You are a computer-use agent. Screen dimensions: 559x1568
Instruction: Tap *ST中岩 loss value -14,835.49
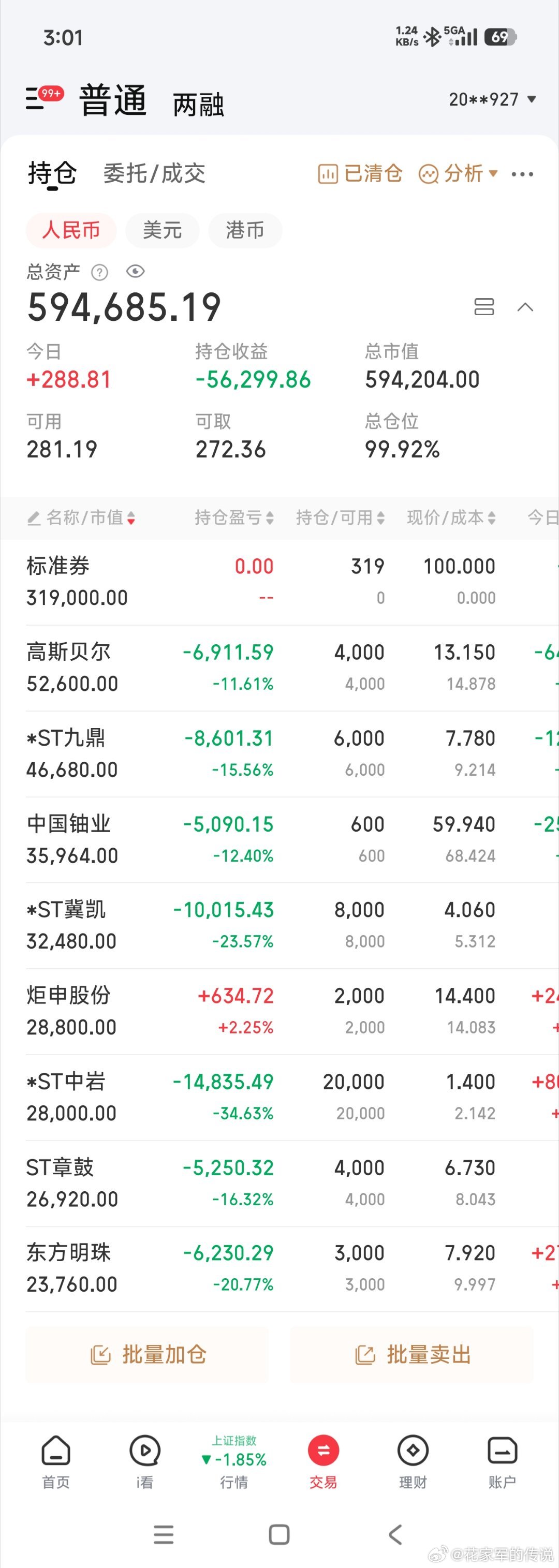coord(224,1082)
